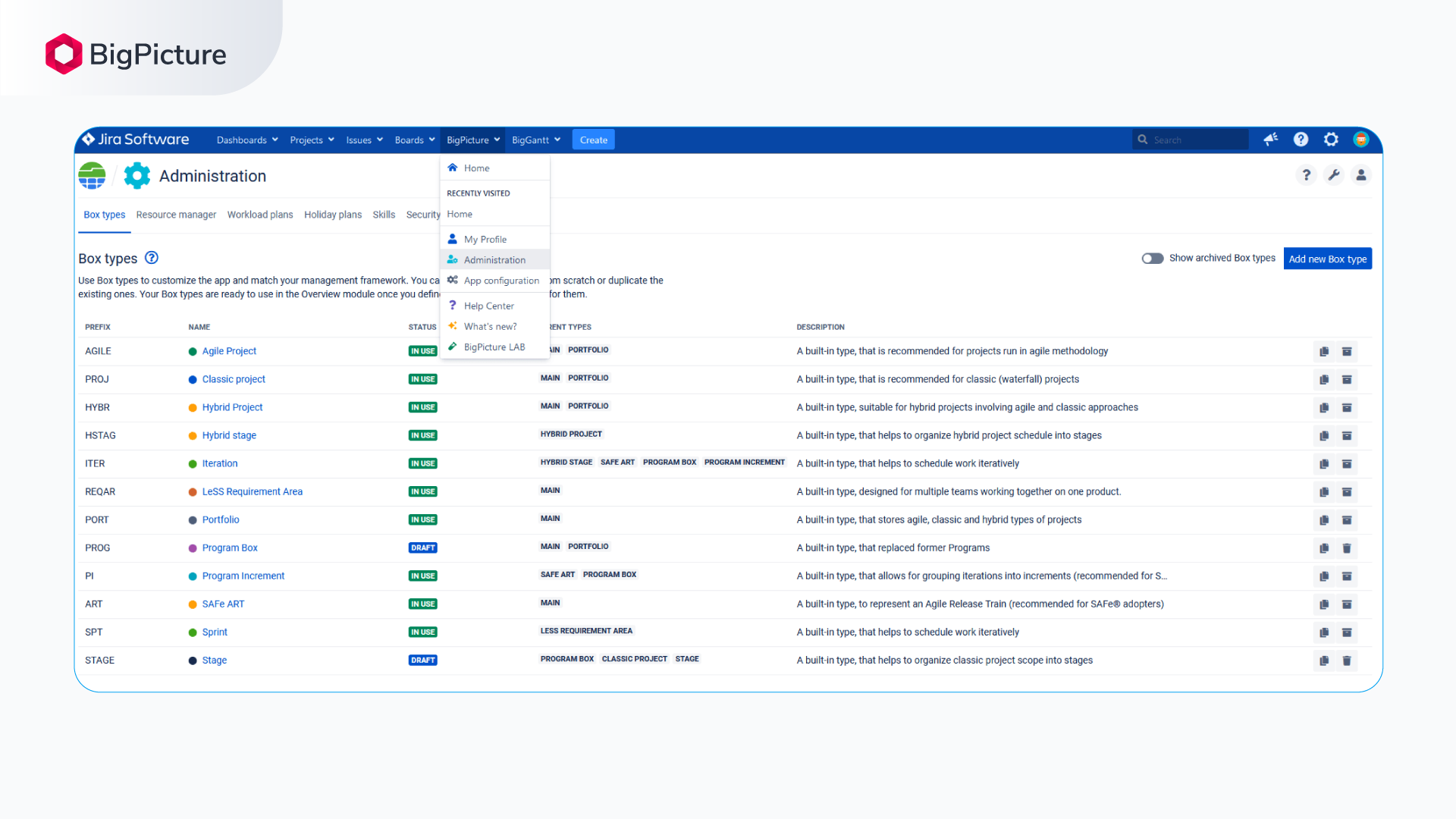Open the Jira help question mark icon
The image size is (1456, 819).
pyautogui.click(x=1301, y=140)
